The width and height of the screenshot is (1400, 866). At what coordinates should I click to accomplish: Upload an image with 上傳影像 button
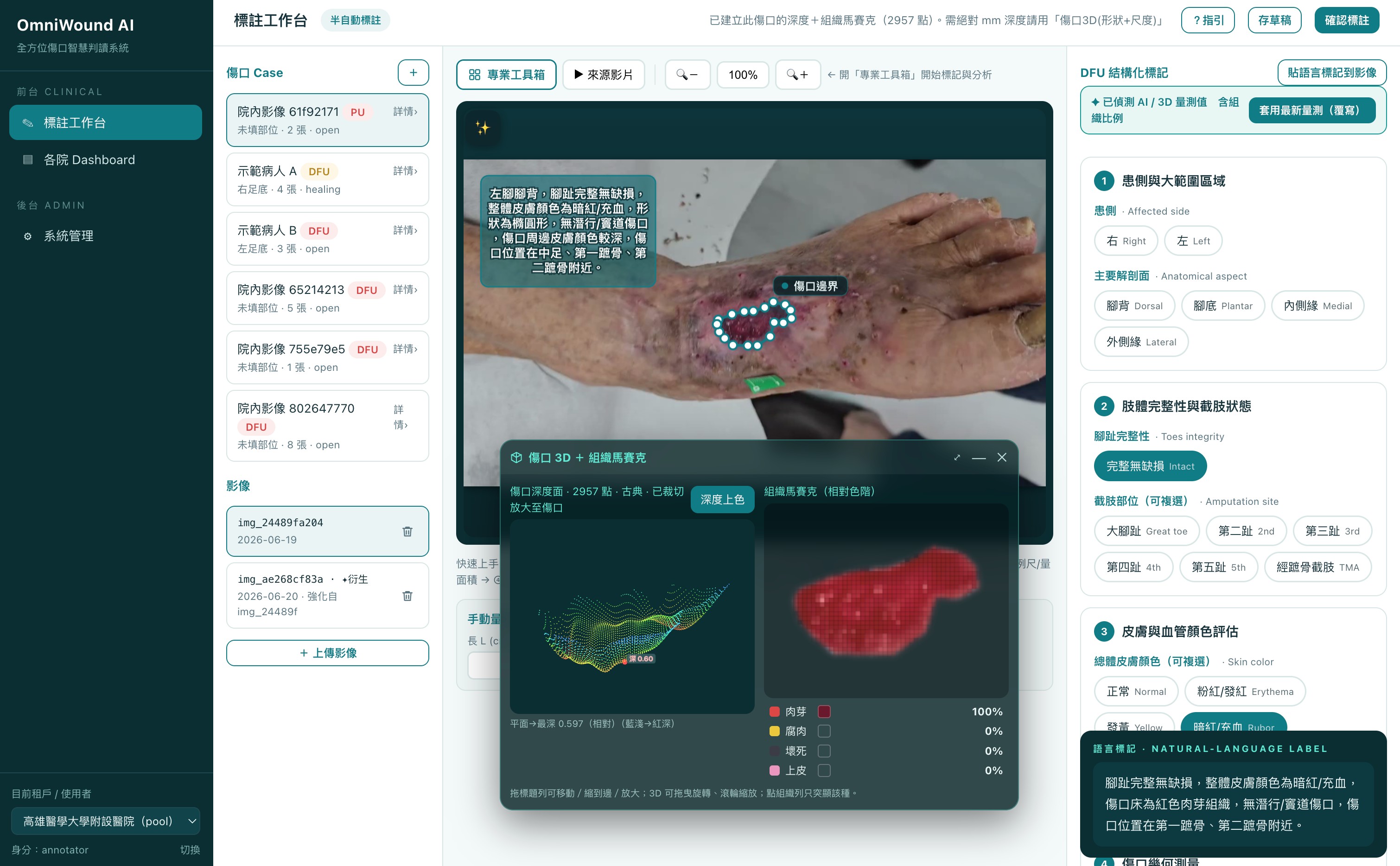(x=328, y=653)
